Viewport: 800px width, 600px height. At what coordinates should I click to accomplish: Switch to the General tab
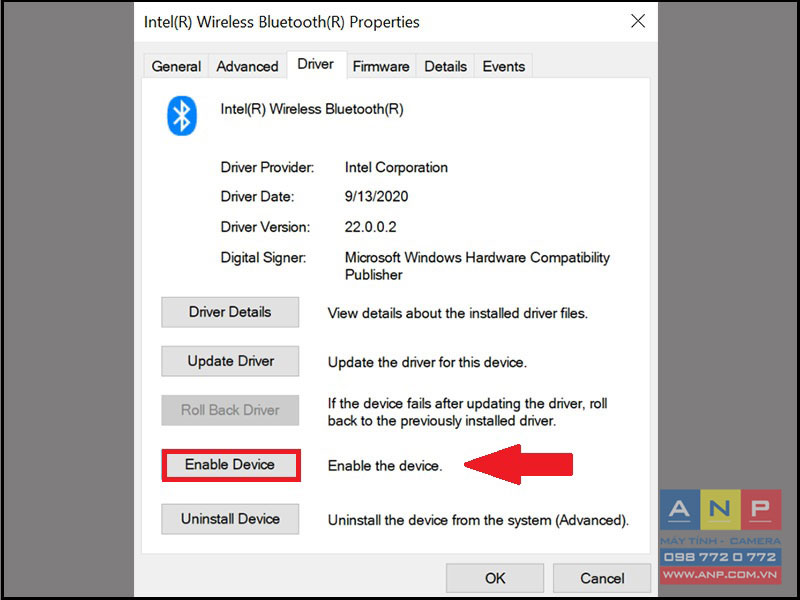176,66
